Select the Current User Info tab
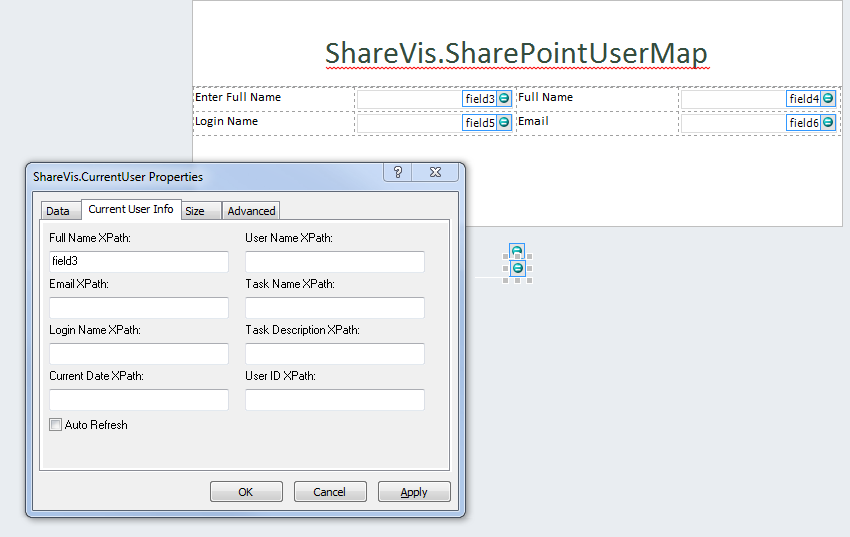The width and height of the screenshot is (850, 537). (x=131, y=209)
